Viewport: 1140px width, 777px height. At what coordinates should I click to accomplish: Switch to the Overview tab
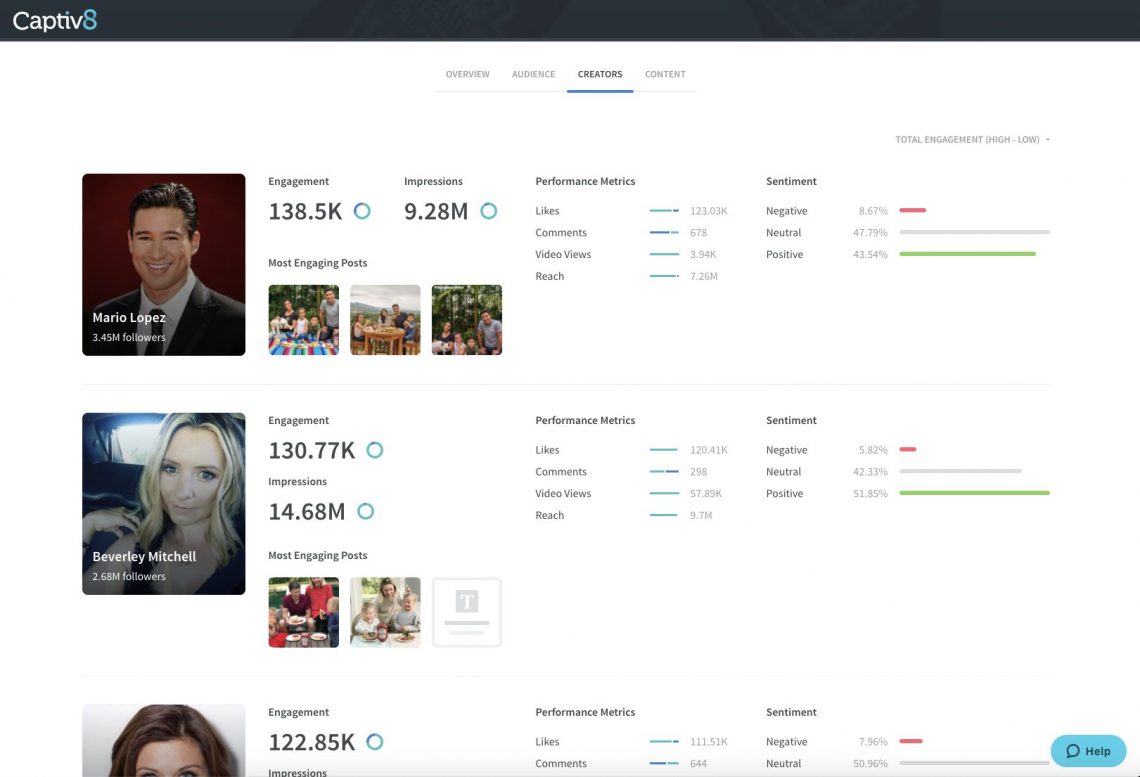(466, 74)
